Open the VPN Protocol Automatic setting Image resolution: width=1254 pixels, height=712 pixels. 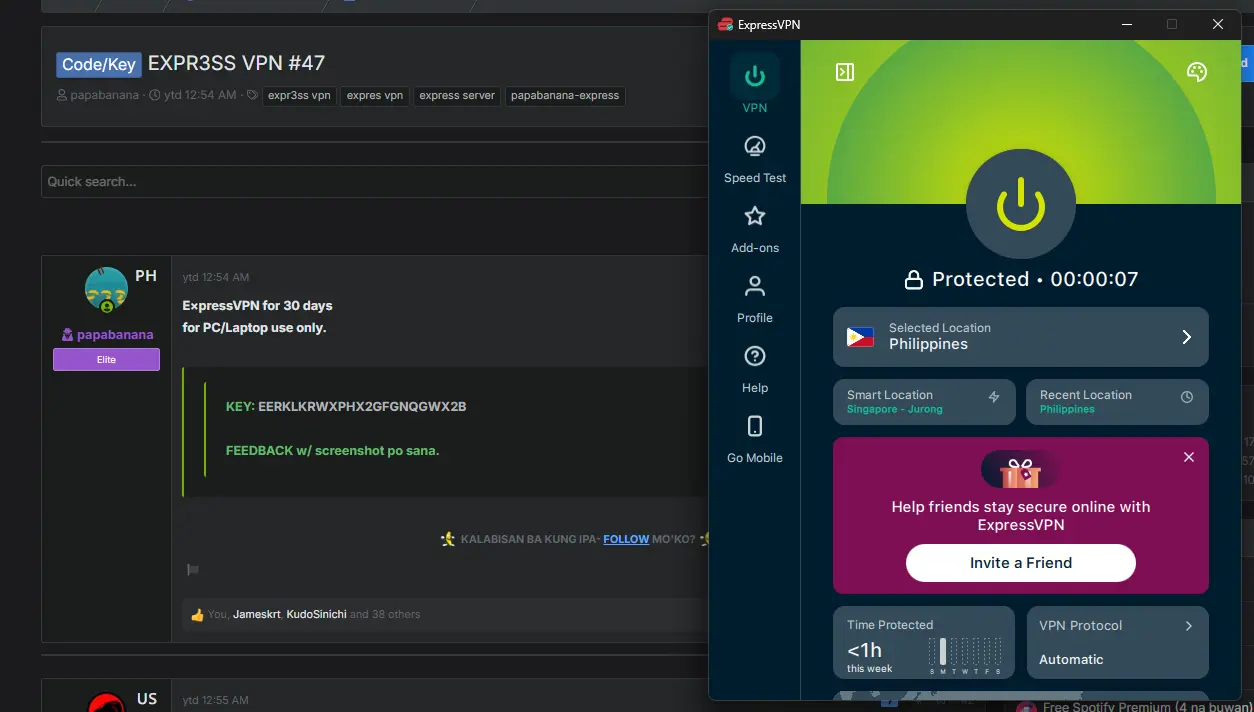click(x=1117, y=642)
